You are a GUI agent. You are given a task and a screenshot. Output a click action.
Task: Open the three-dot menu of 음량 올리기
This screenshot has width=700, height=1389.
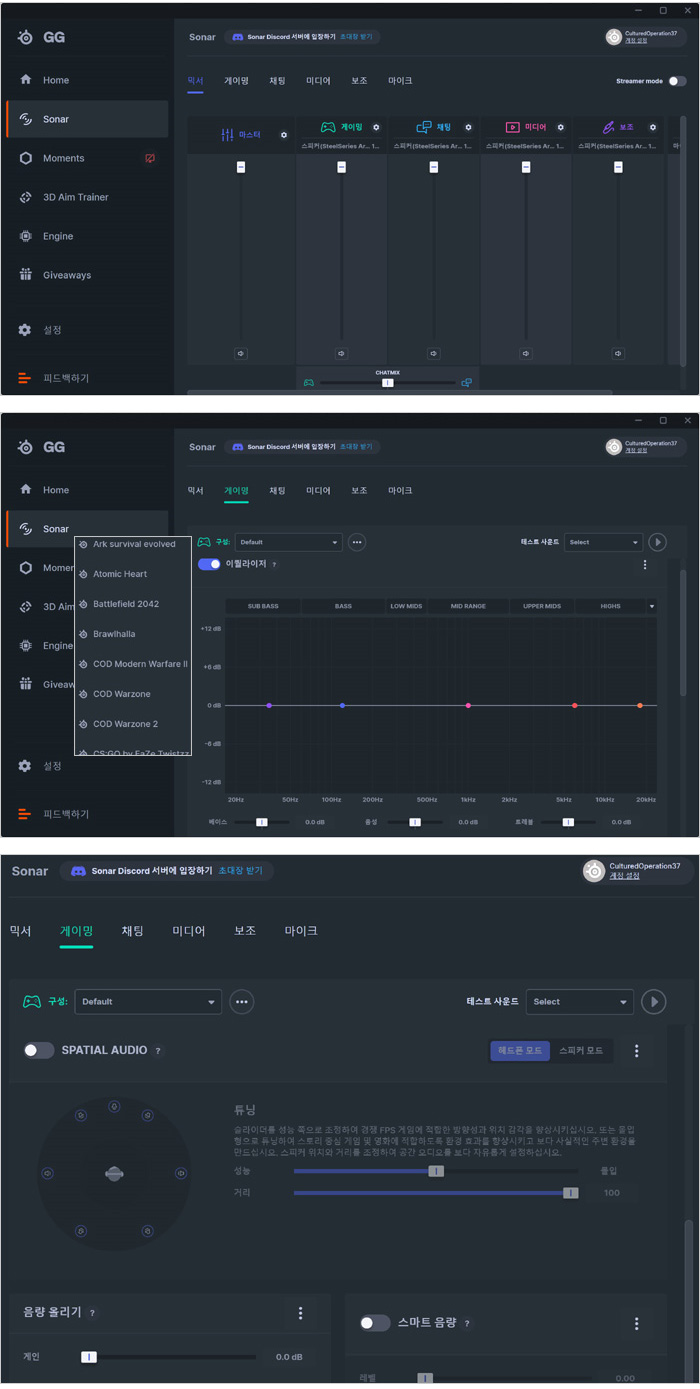click(x=300, y=1313)
